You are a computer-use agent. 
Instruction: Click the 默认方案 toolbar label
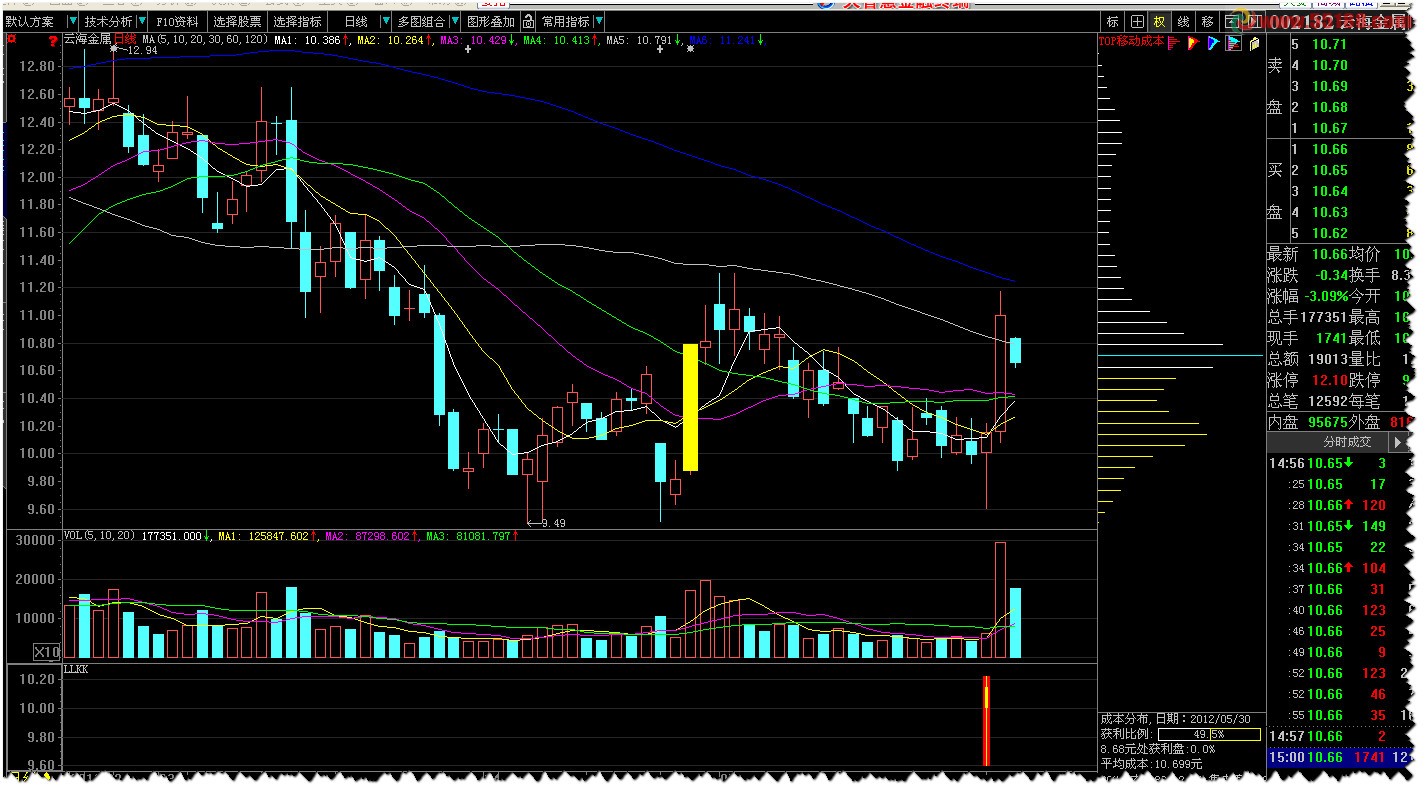[31, 21]
